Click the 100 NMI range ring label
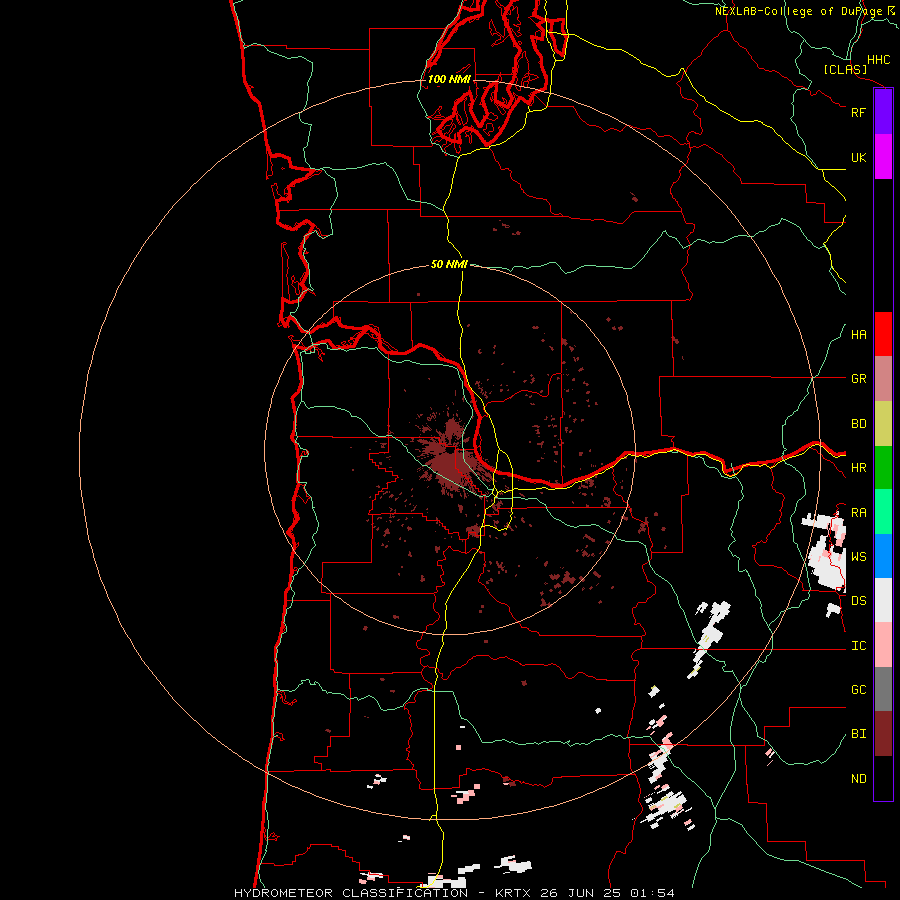Image resolution: width=900 pixels, height=900 pixels. pos(449,79)
